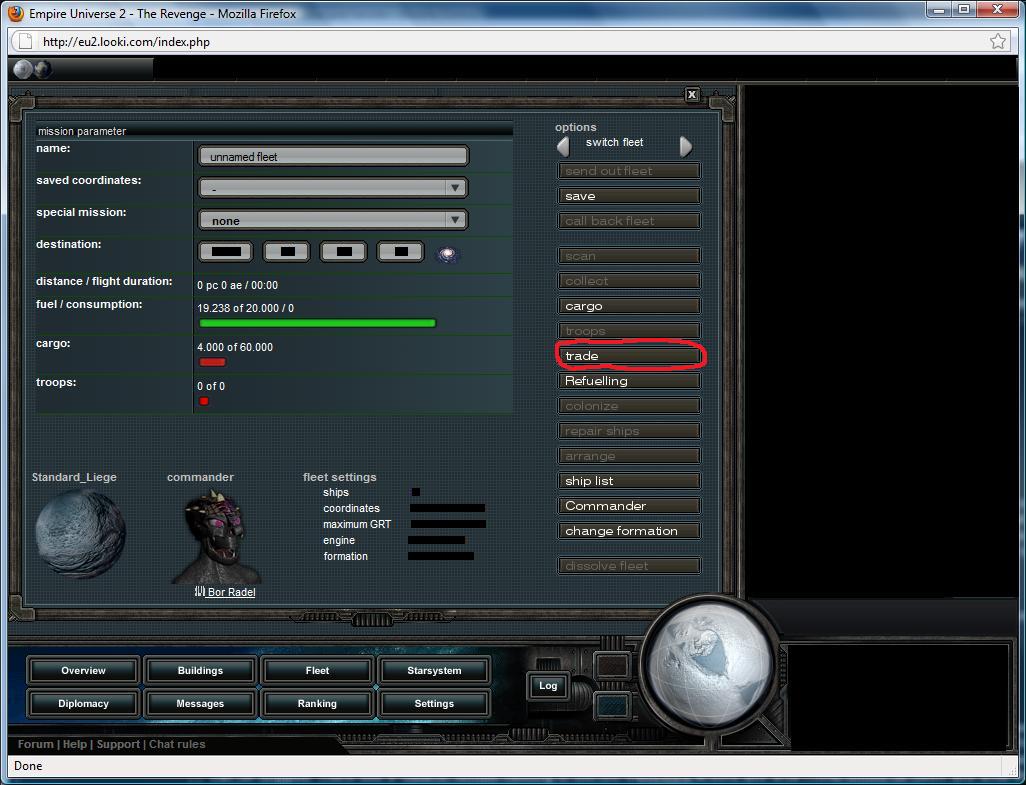Click the red troops indicator
The width and height of the screenshot is (1026, 785).
pos(203,401)
